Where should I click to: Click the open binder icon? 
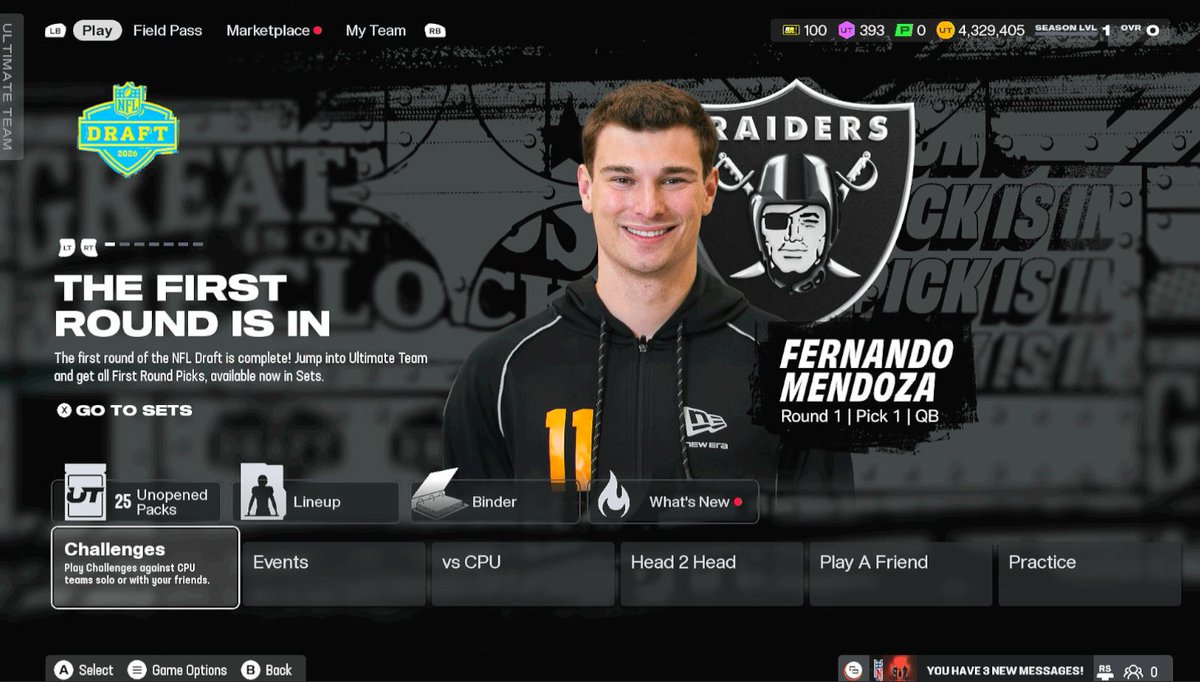point(438,493)
